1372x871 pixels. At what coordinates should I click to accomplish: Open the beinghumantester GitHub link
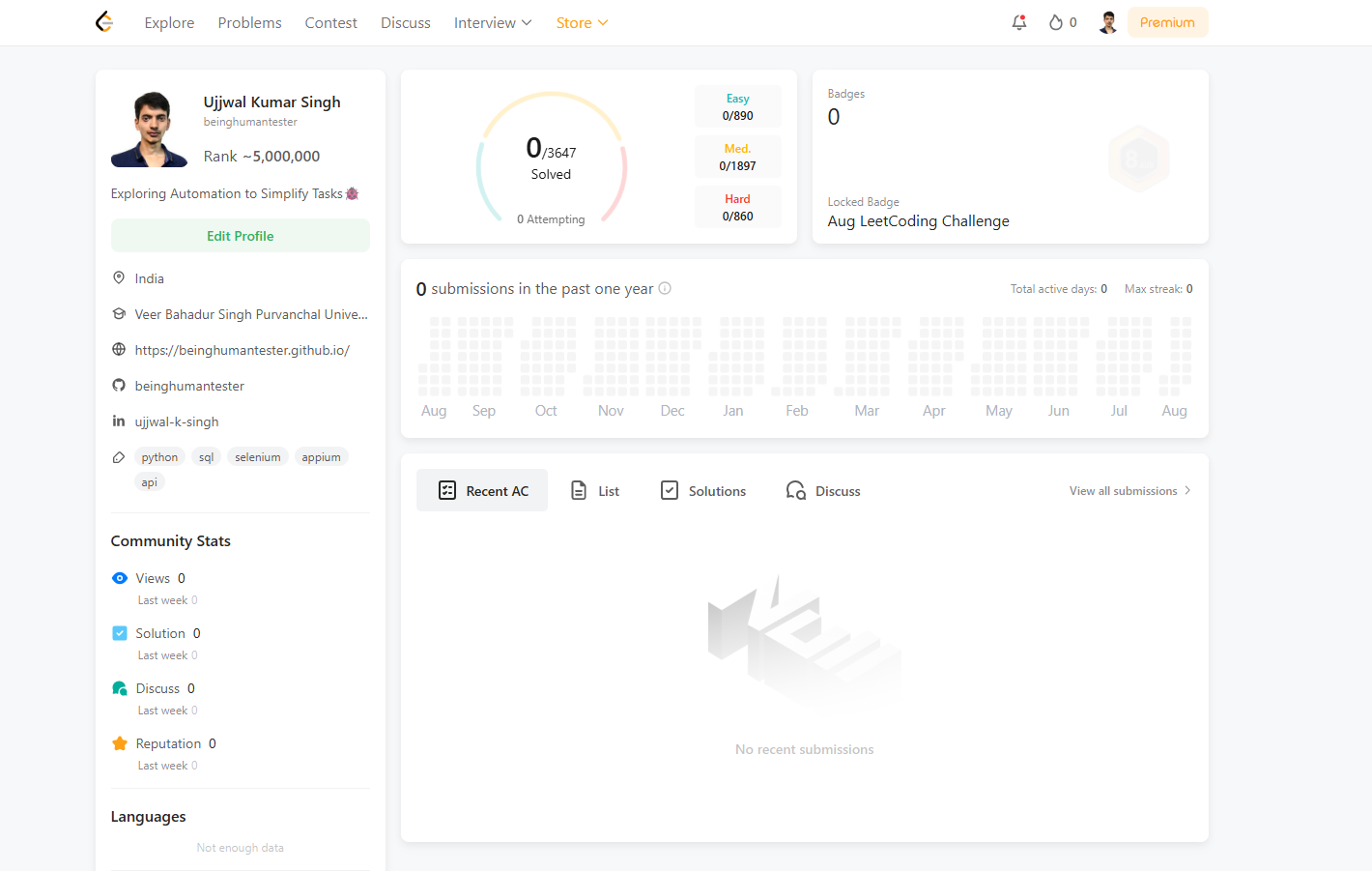pos(189,386)
